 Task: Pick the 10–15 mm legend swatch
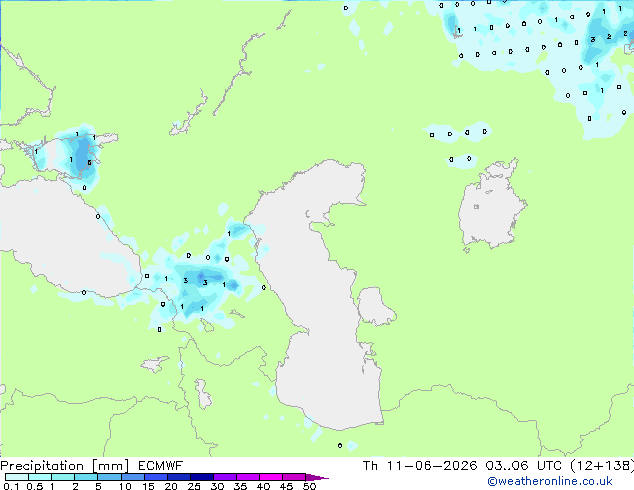pos(132,477)
